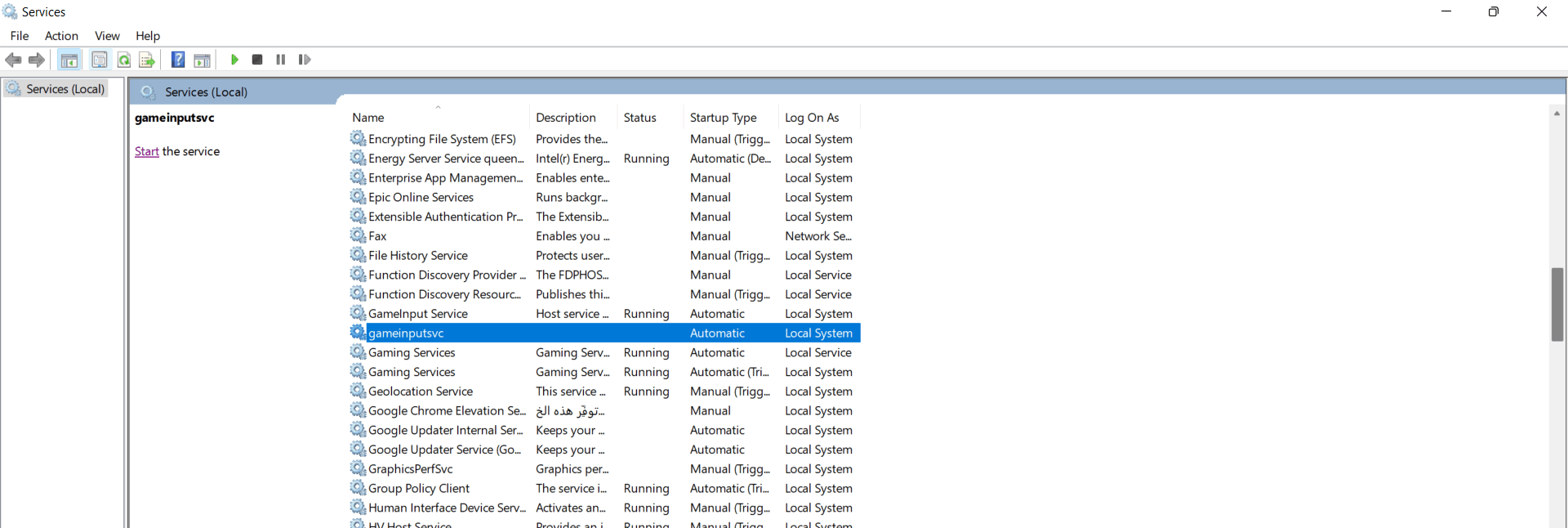
Task: Select Gaming Services row with Local Service
Action: click(x=604, y=352)
